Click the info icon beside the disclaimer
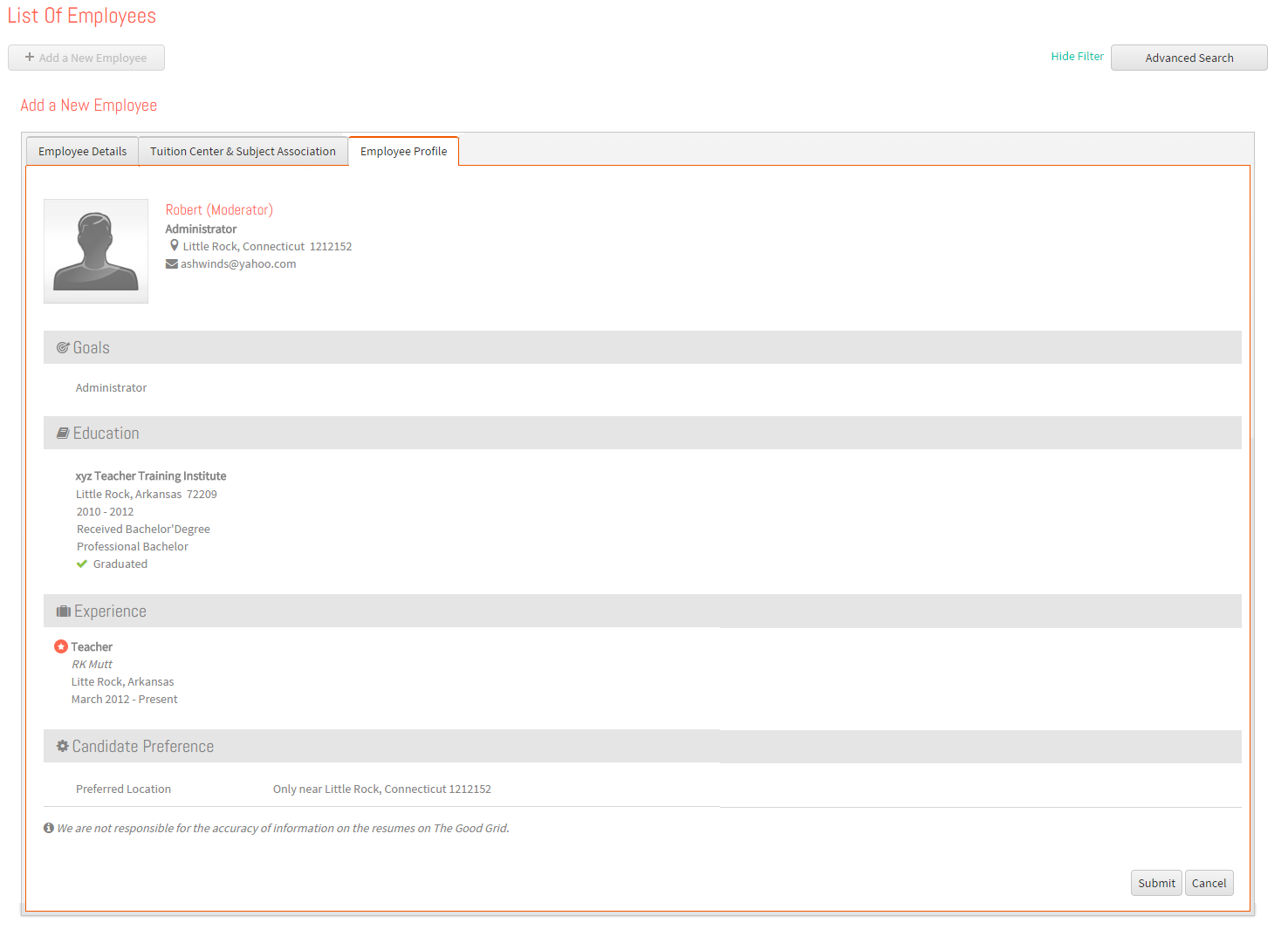 click(x=49, y=828)
